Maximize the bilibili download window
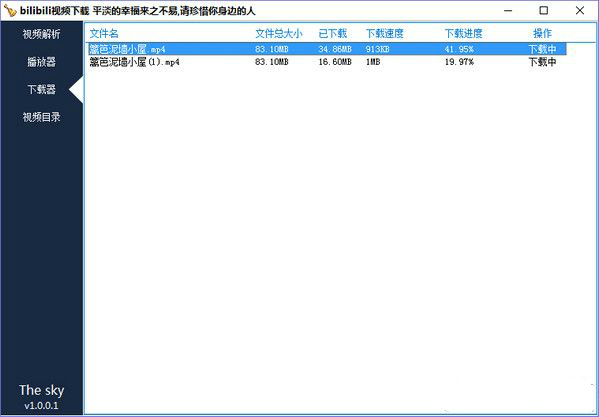This screenshot has width=599, height=417. pos(544,11)
